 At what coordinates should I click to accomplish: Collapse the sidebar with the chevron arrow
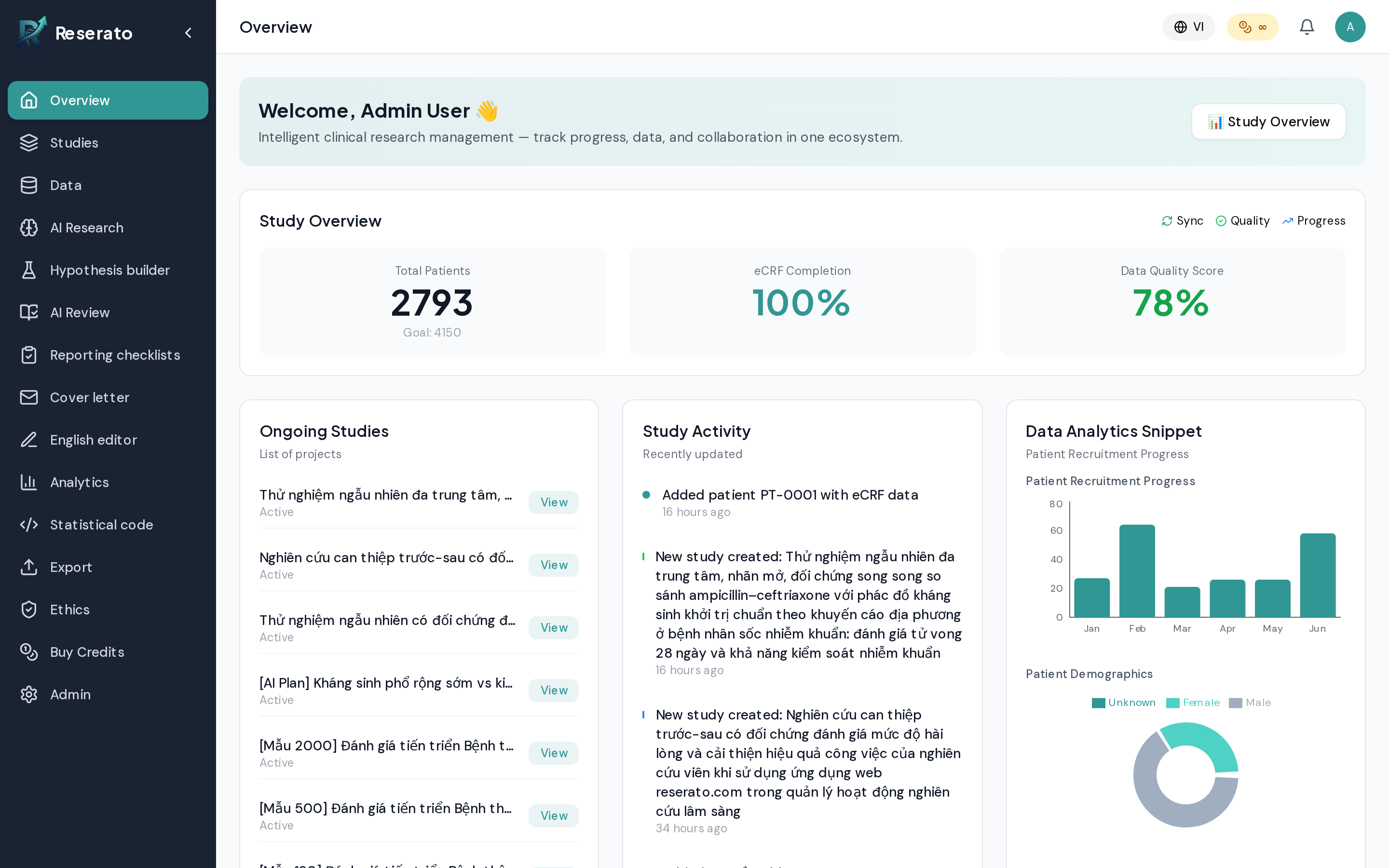coord(188,33)
